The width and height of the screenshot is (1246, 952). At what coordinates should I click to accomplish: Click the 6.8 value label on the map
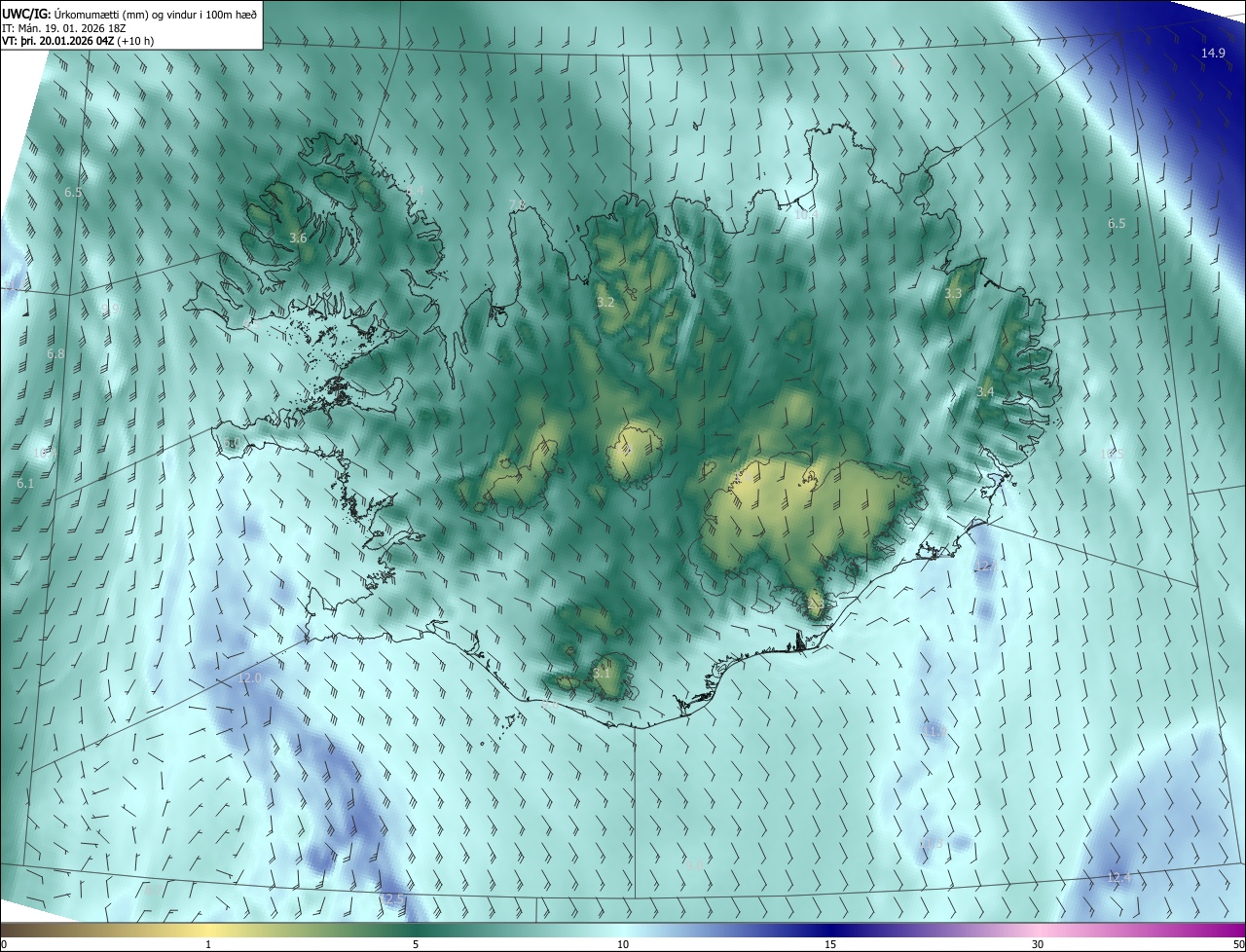click(55, 353)
